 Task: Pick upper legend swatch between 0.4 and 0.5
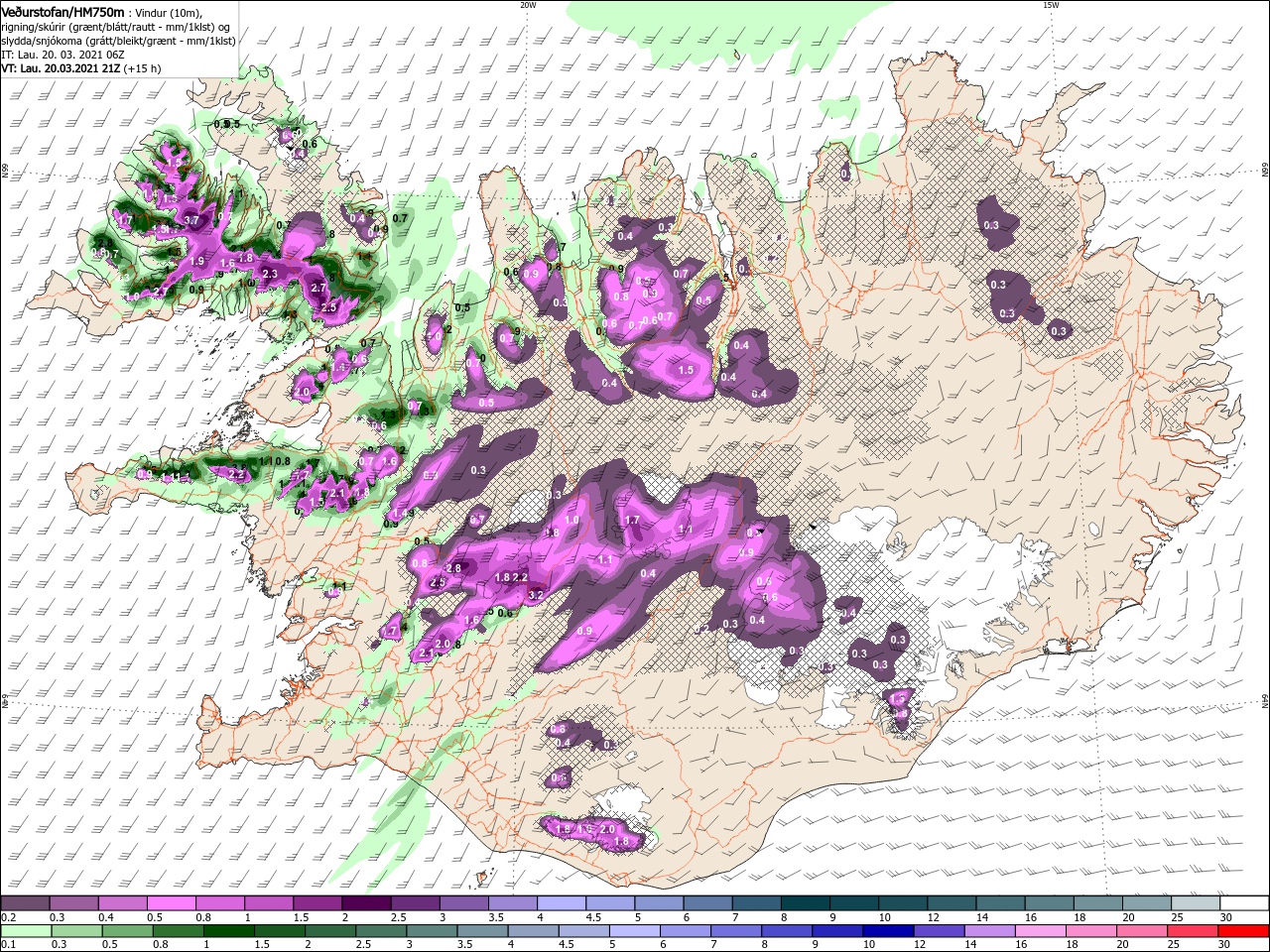(x=123, y=903)
